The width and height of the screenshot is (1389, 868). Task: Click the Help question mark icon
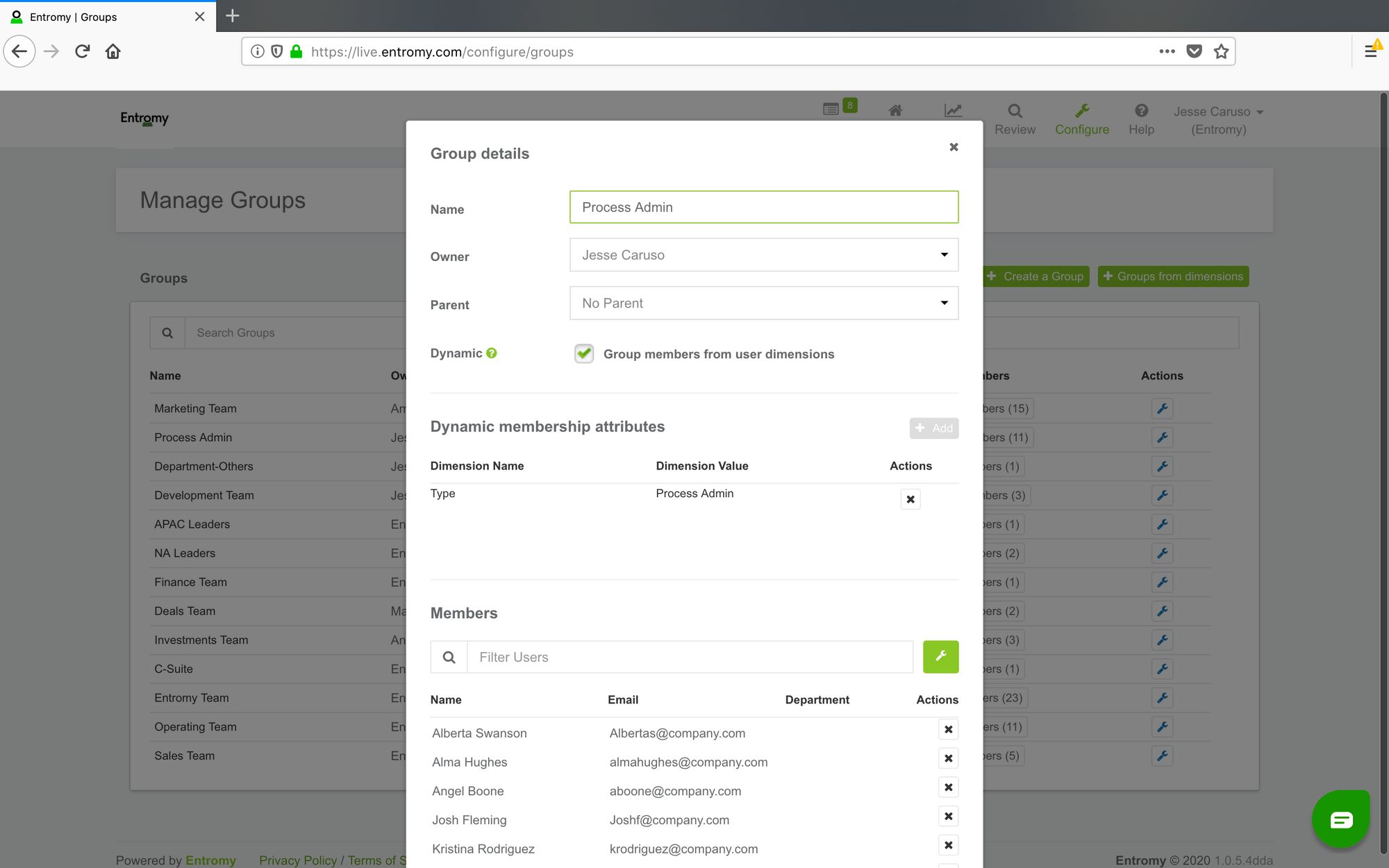(x=1141, y=110)
